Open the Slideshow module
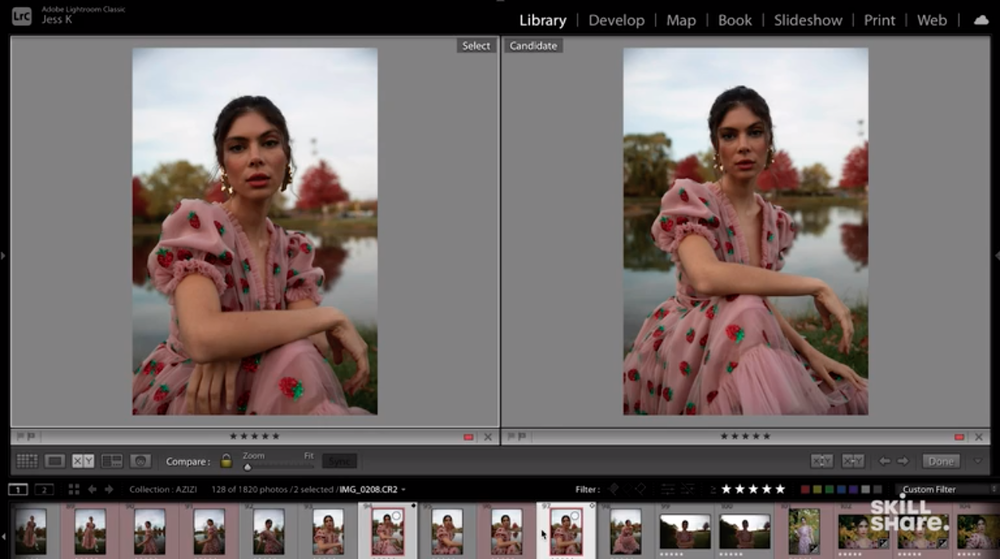Image resolution: width=1000 pixels, height=559 pixels. pos(808,20)
